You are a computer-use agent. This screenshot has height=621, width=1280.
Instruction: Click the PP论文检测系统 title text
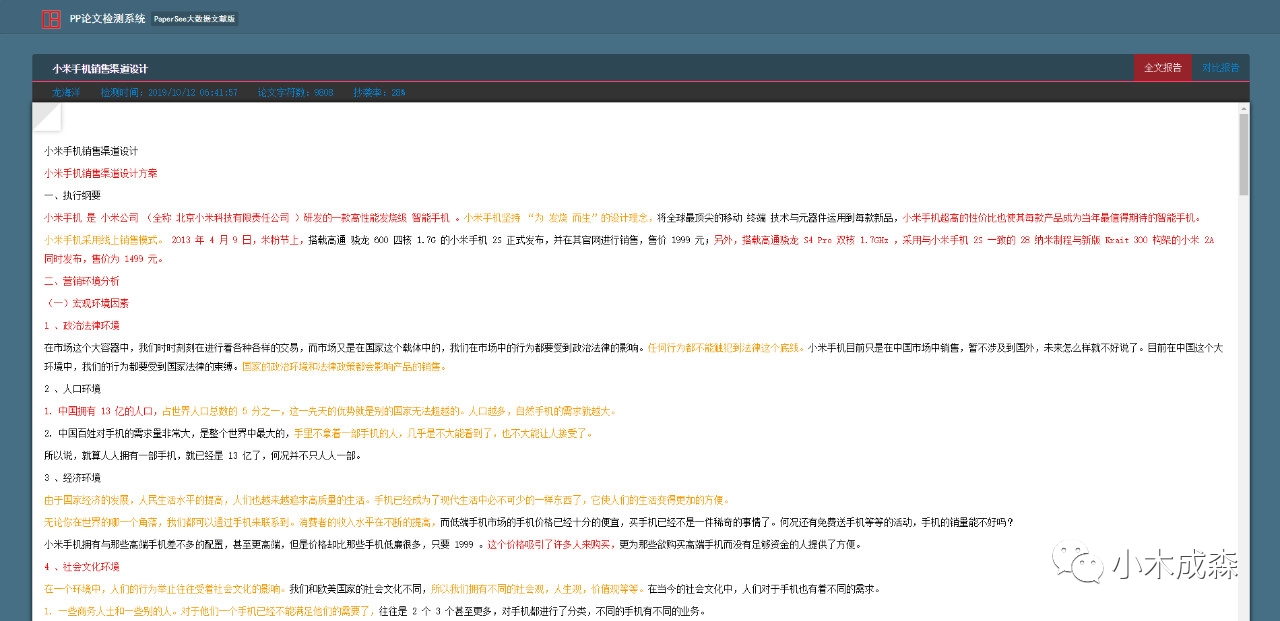[107, 19]
